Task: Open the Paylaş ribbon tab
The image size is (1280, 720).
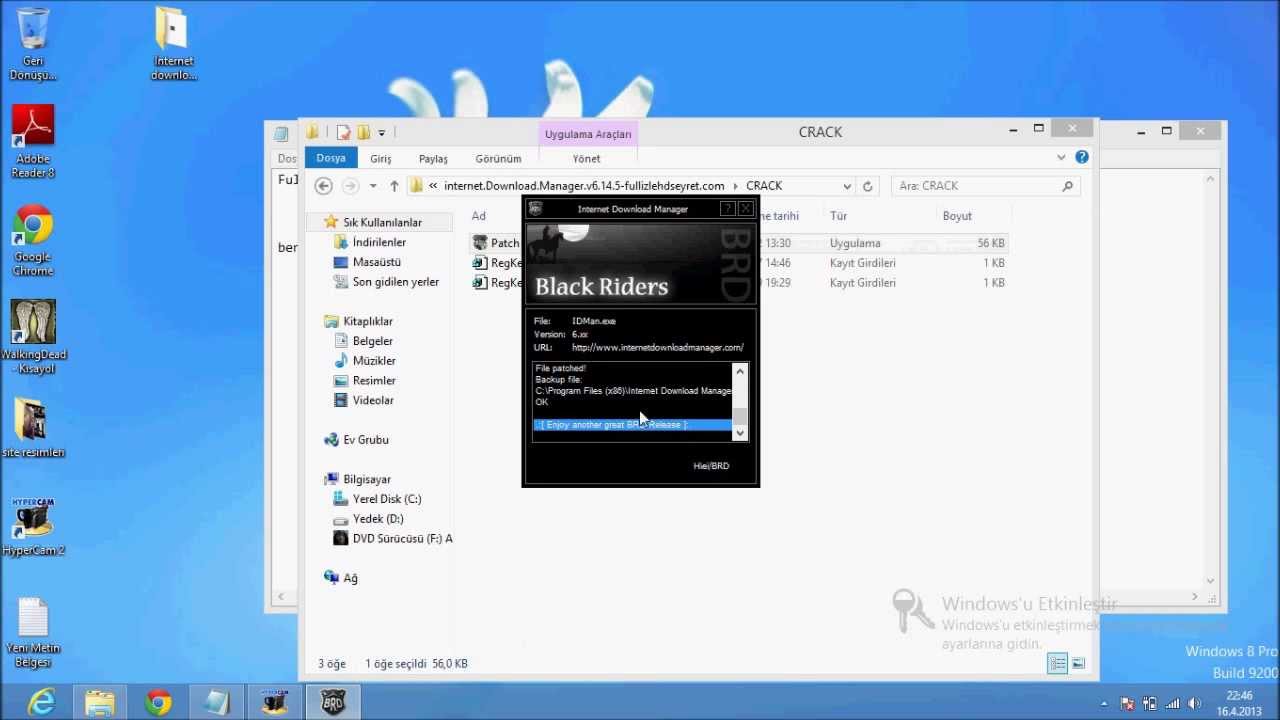Action: [x=433, y=158]
